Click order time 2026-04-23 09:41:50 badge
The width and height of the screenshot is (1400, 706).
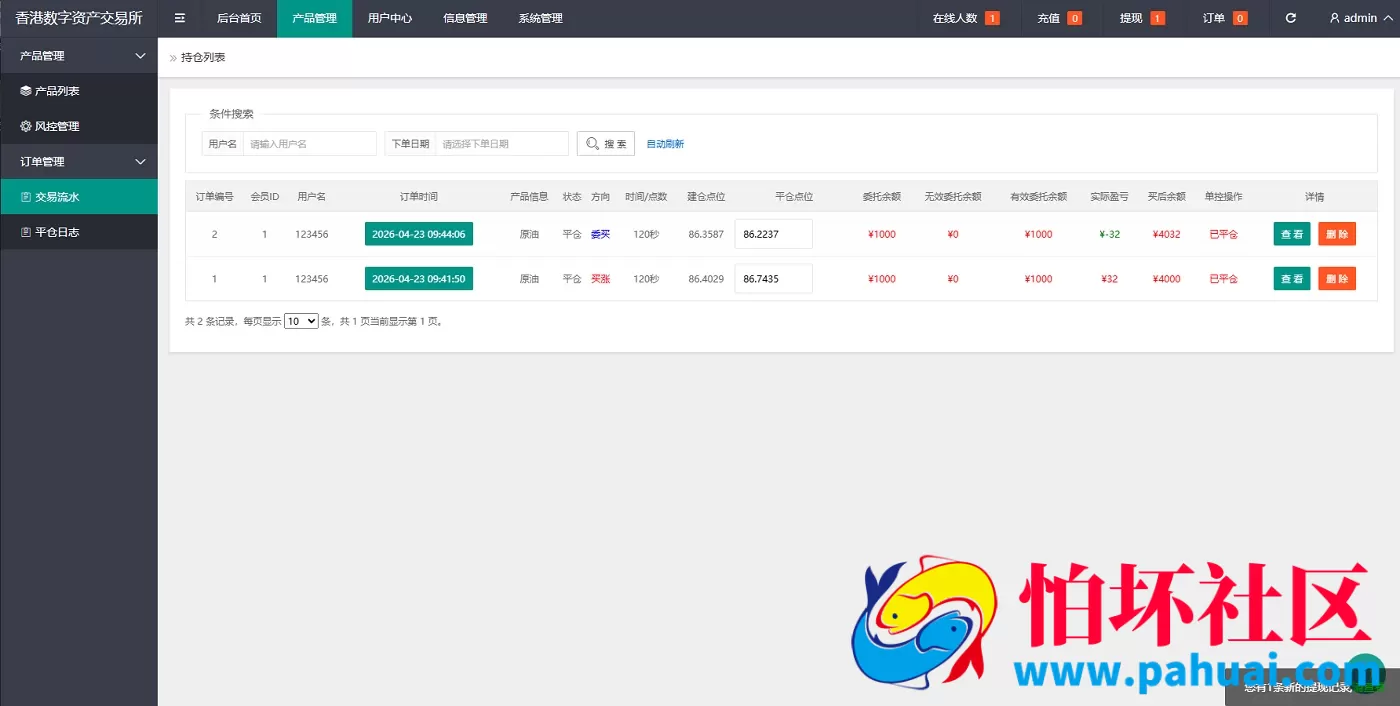coord(419,279)
